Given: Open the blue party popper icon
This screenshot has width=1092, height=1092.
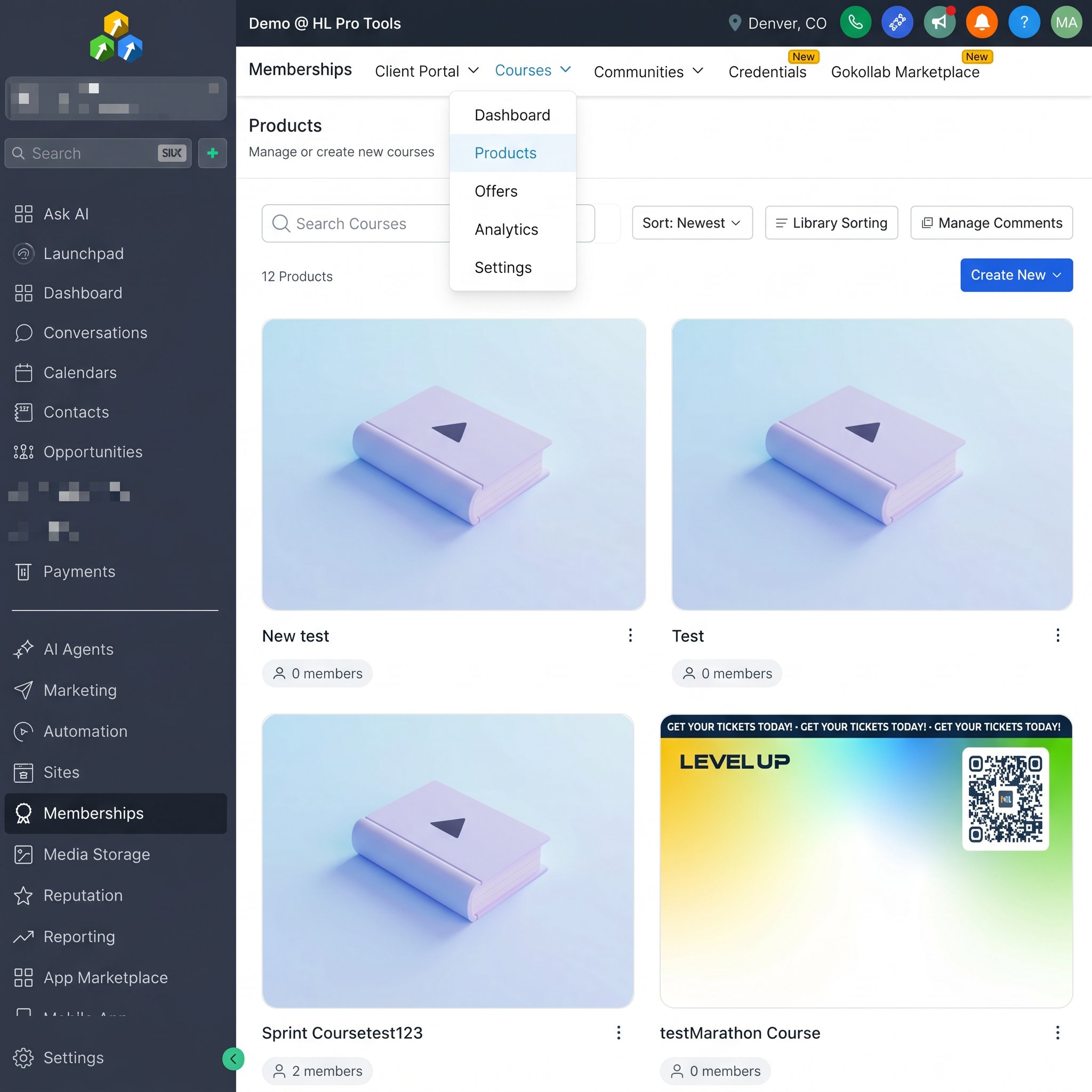Looking at the screenshot, I should click(x=897, y=22).
